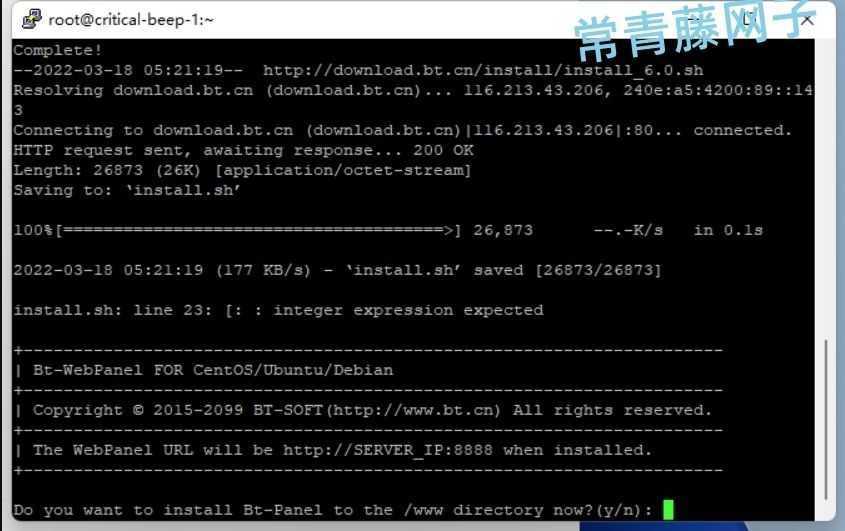Screen dimensions: 845x531
Task: Click the Copyright 2015-2099 BT-SOFT line
Action: tap(372, 410)
